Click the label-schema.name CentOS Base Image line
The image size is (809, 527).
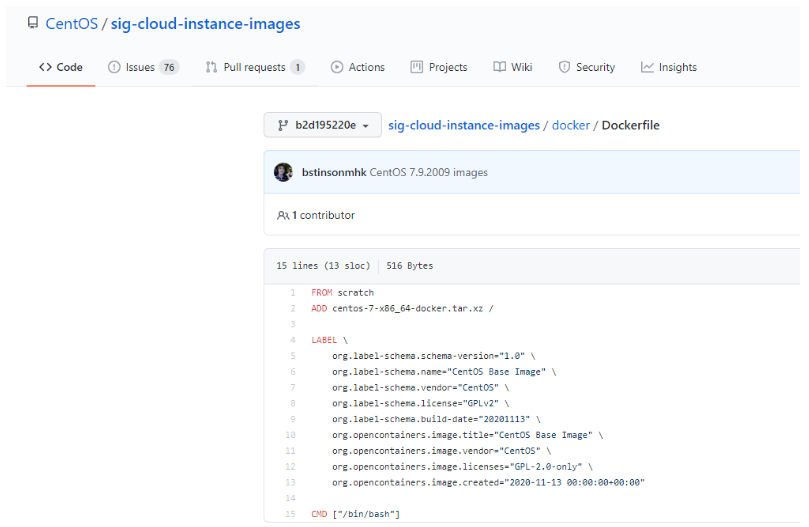point(444,372)
